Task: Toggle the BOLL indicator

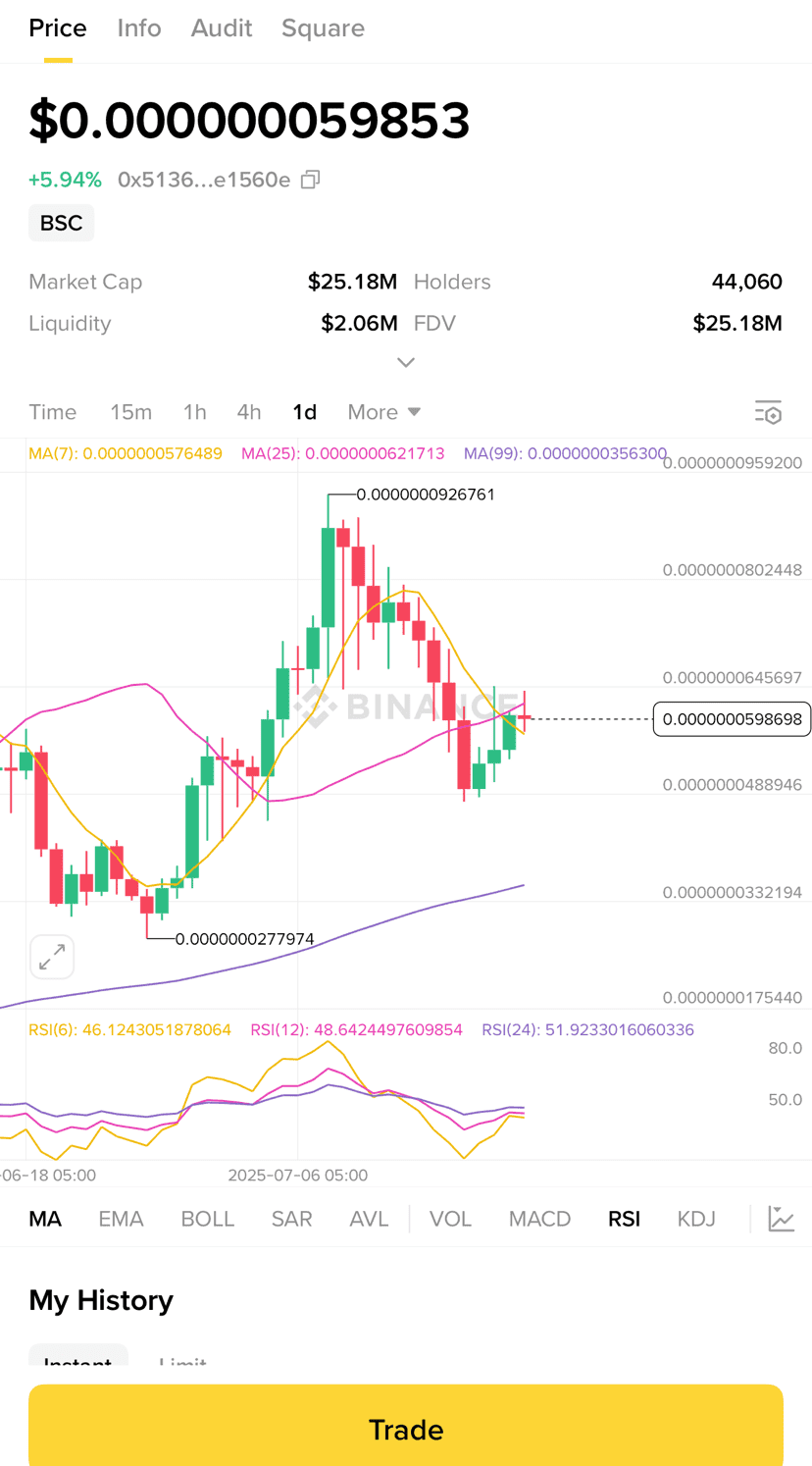Action: click(x=208, y=1219)
